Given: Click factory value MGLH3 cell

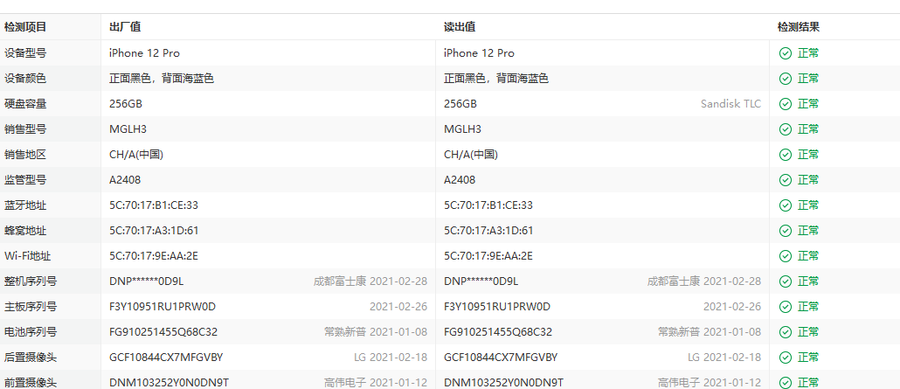Looking at the screenshot, I should [128, 129].
